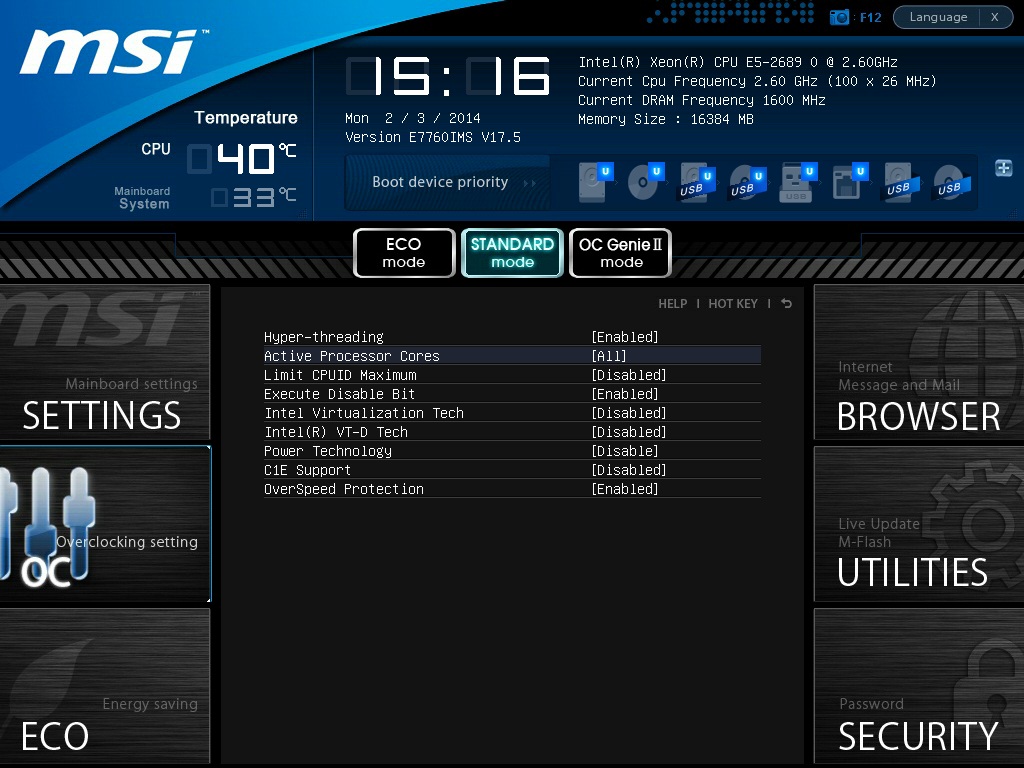
Task: Click the back arrow icon next to HOT KEY
Action: coord(786,304)
